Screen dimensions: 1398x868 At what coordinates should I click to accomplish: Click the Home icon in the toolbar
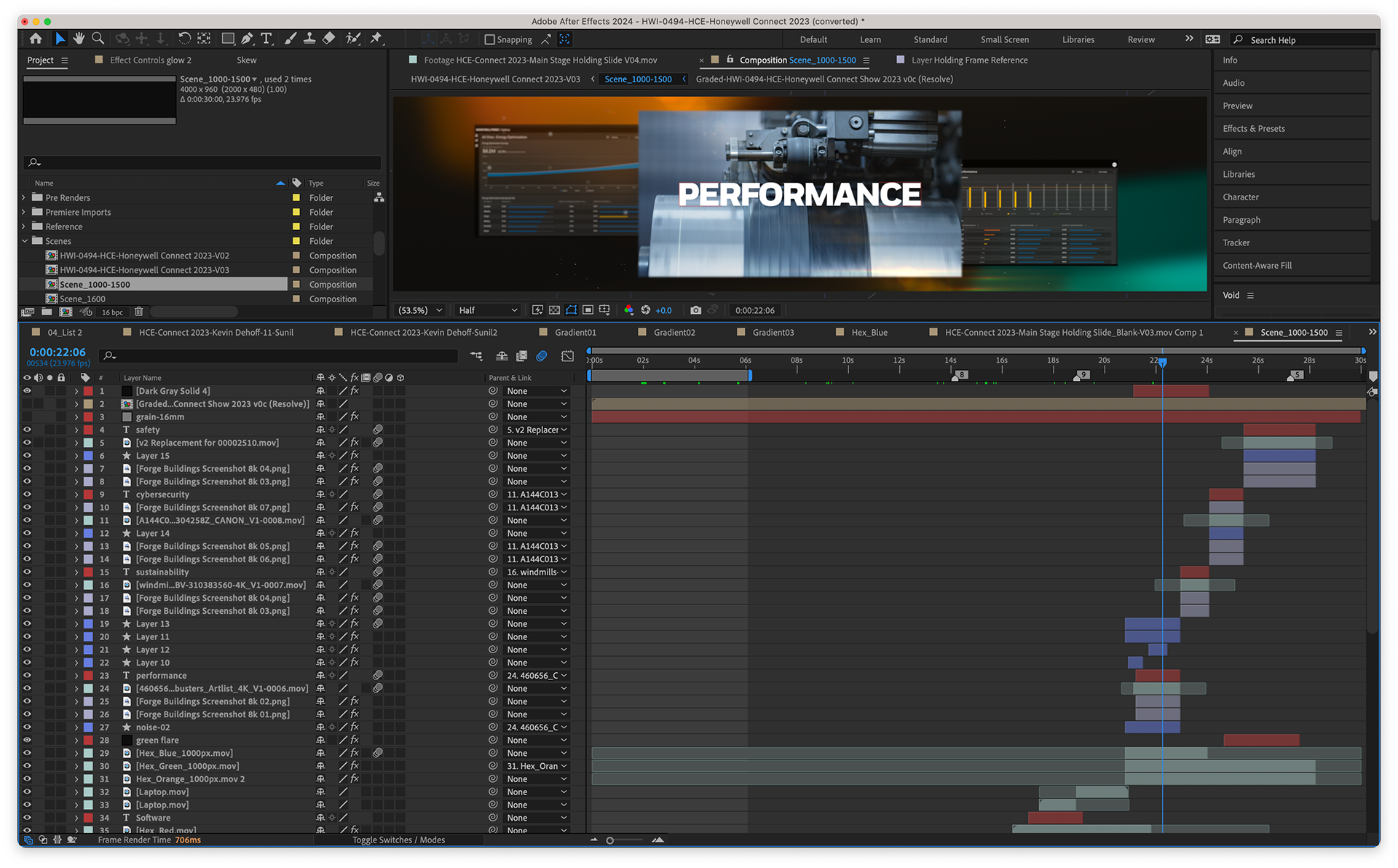(x=36, y=39)
